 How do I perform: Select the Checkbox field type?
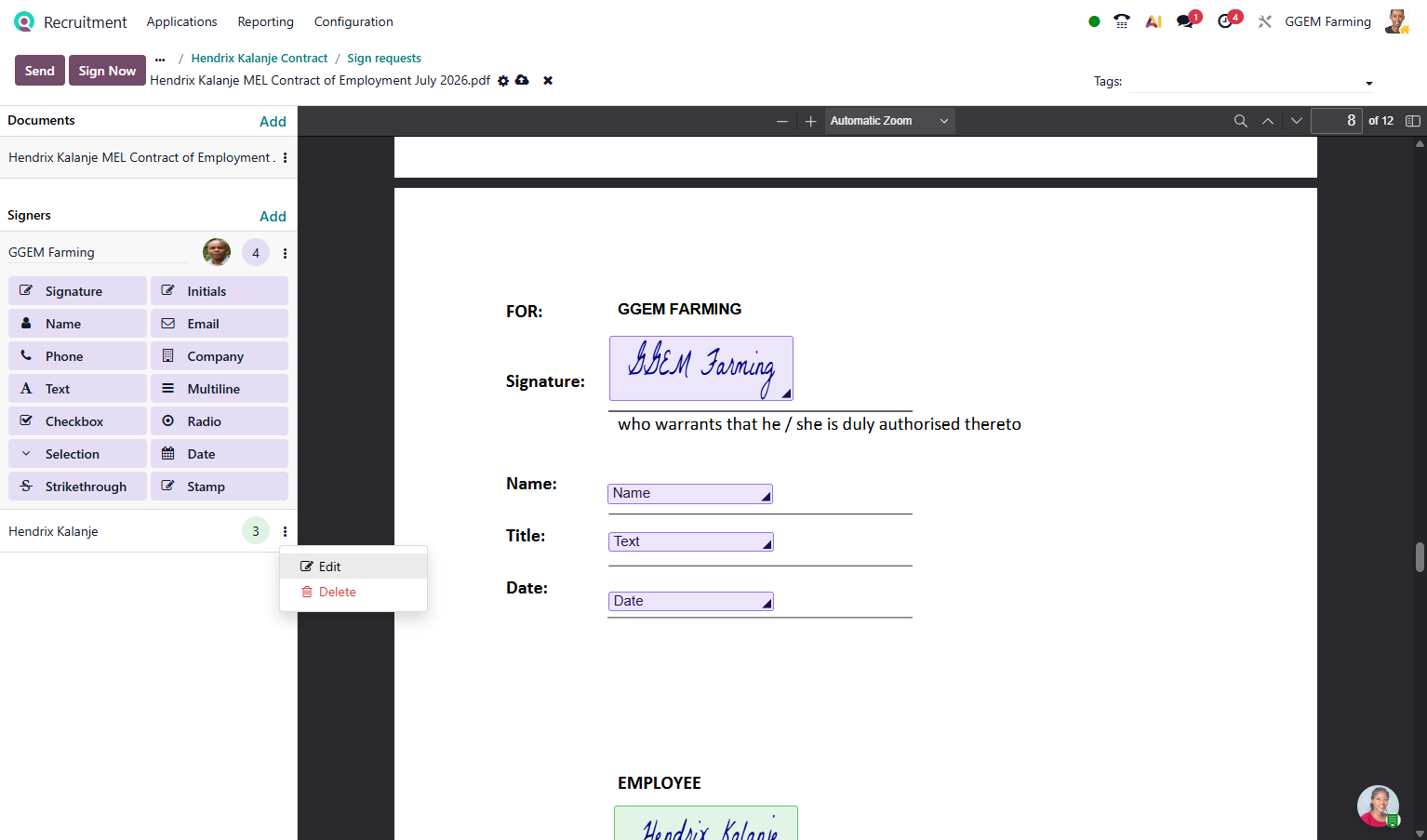[78, 421]
